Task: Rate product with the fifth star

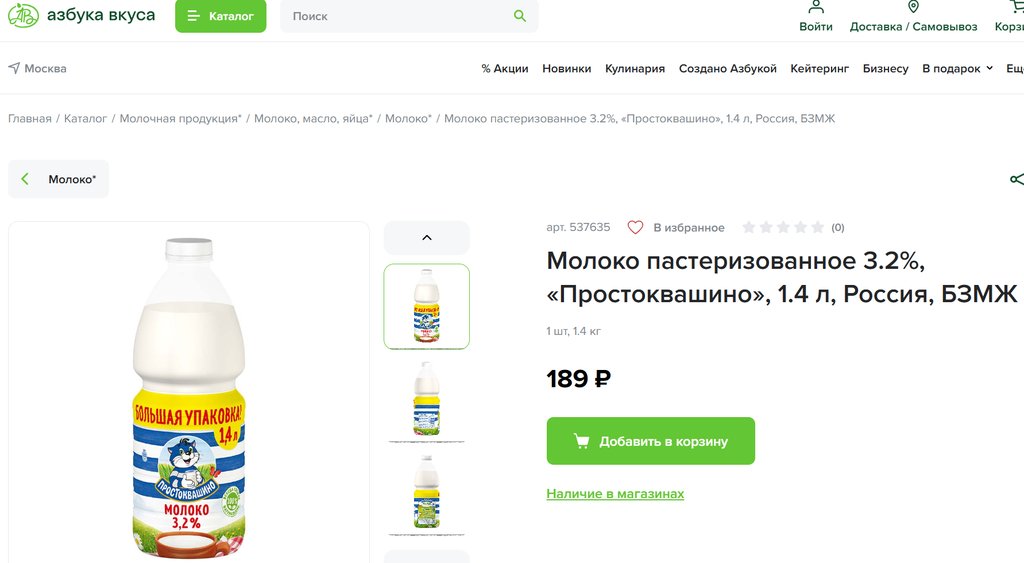Action: [817, 228]
